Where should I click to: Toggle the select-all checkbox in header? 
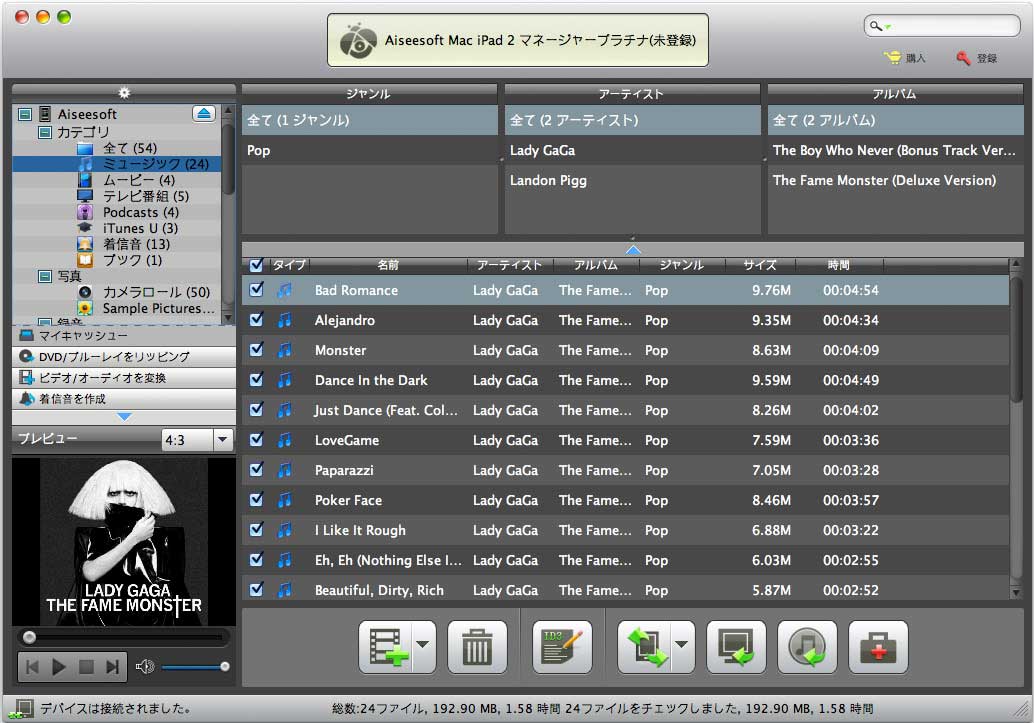click(x=257, y=265)
